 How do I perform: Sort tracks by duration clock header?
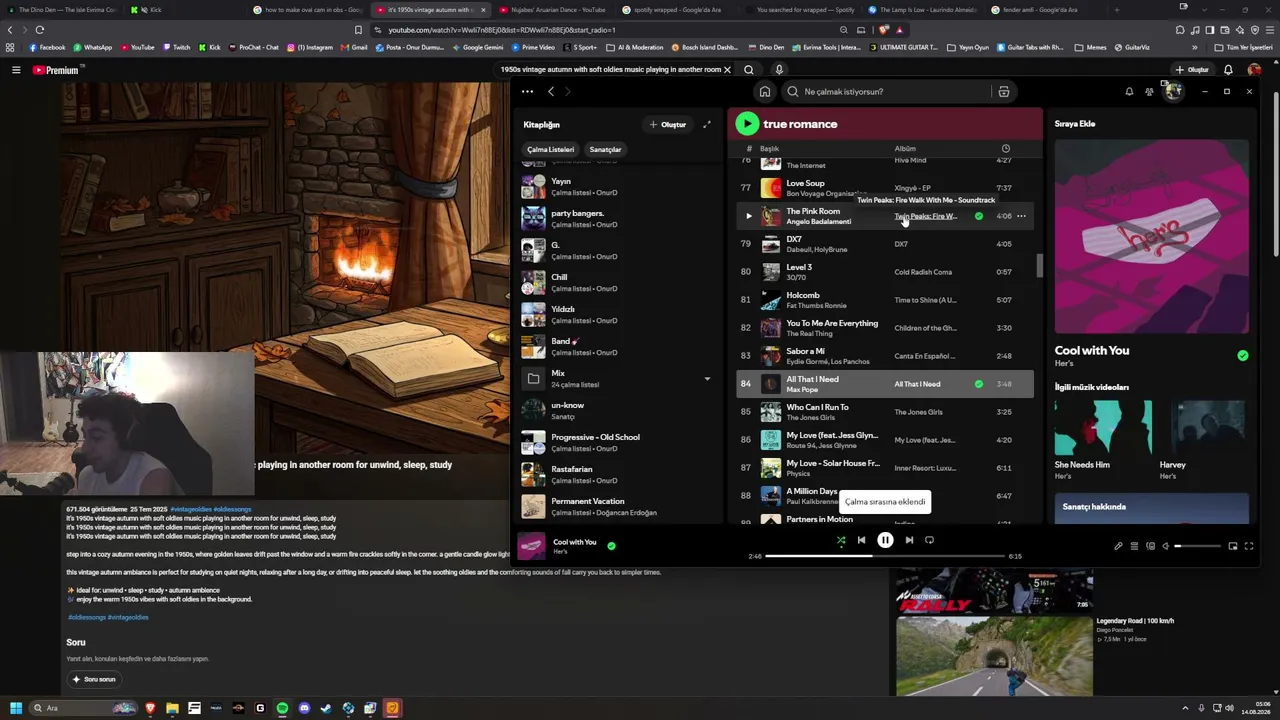1006,149
